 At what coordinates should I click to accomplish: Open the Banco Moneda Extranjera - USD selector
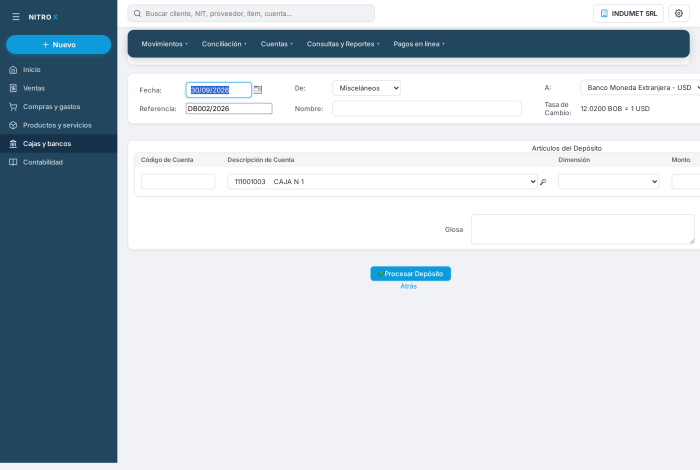tap(640, 87)
